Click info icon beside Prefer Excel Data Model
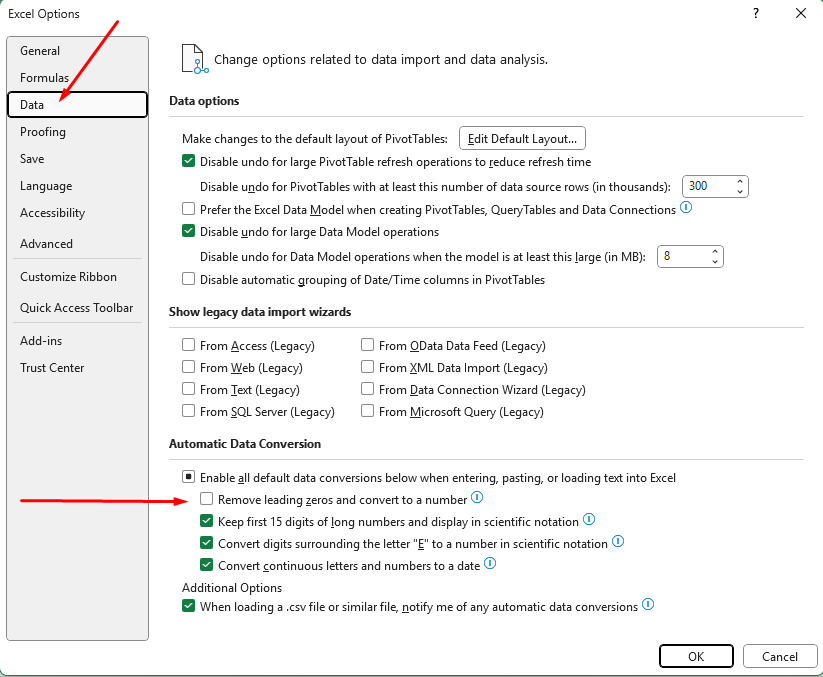 (686, 208)
